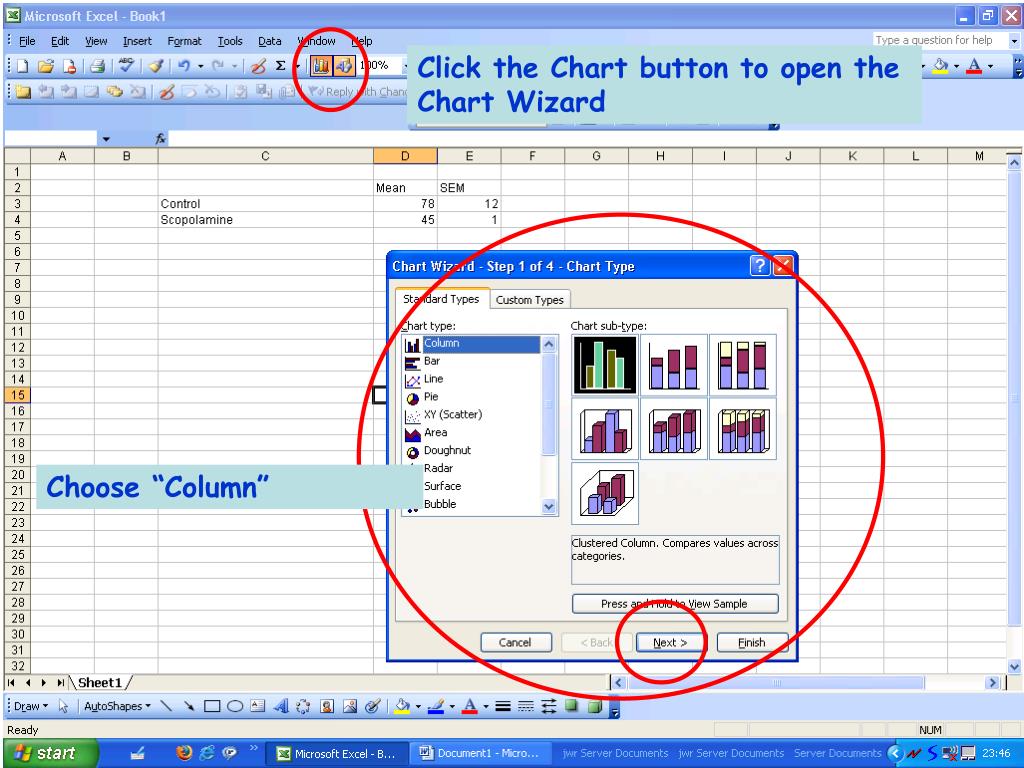Open a file with the Open folder icon
This screenshot has height=768, width=1024.
click(x=46, y=66)
